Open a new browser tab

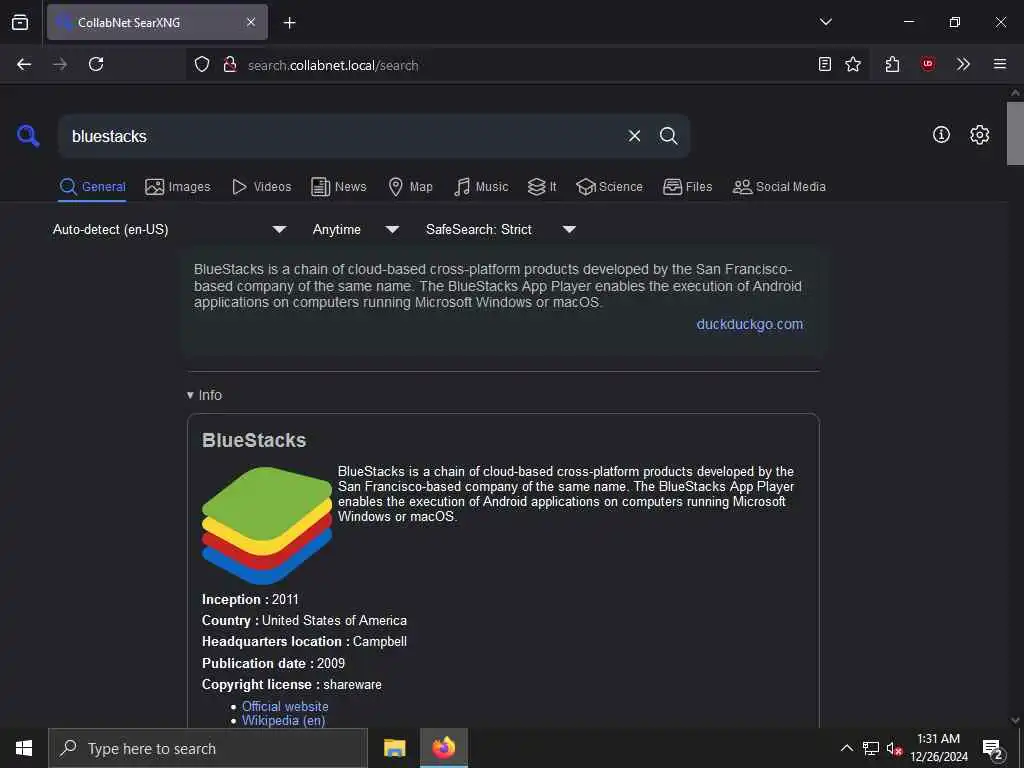(289, 23)
